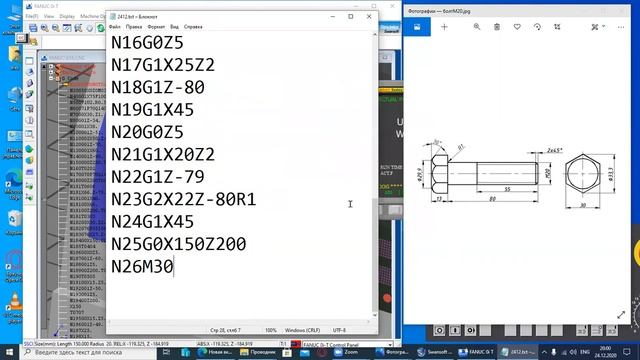
Task: Open the notification center in taskbar
Action: (627, 352)
